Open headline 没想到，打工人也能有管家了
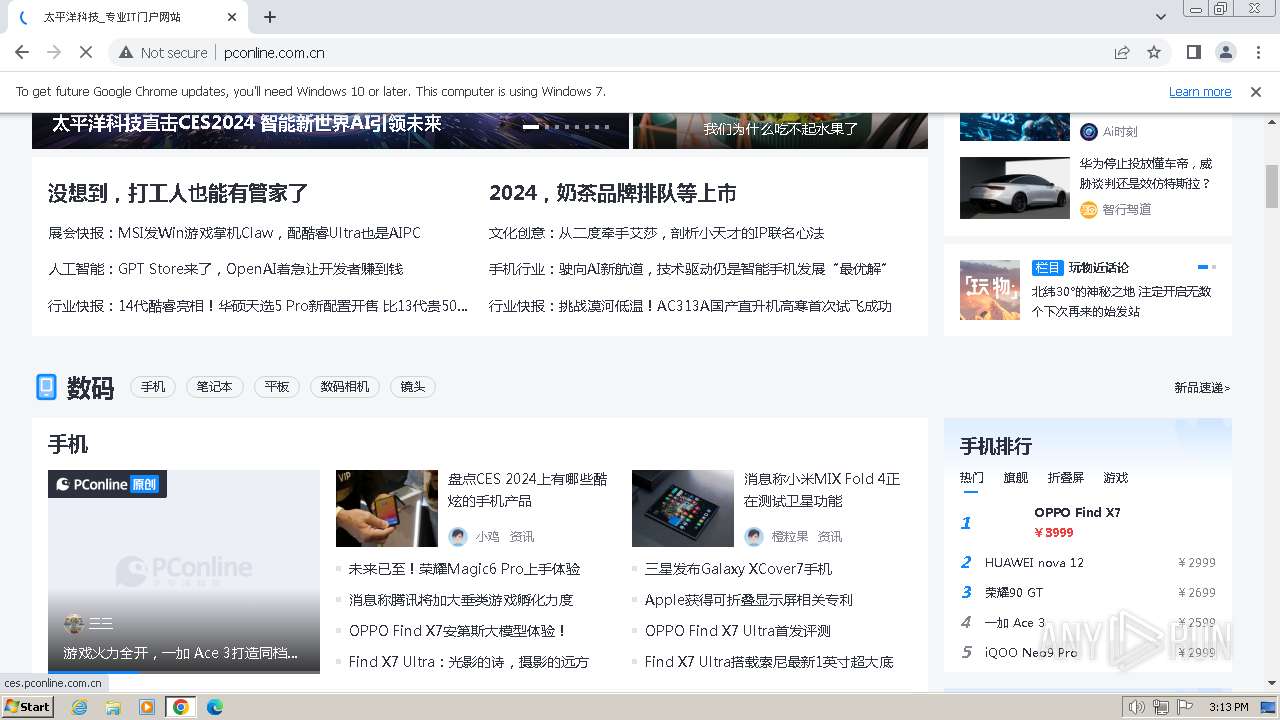Viewport: 1280px width, 720px height. (x=178, y=193)
